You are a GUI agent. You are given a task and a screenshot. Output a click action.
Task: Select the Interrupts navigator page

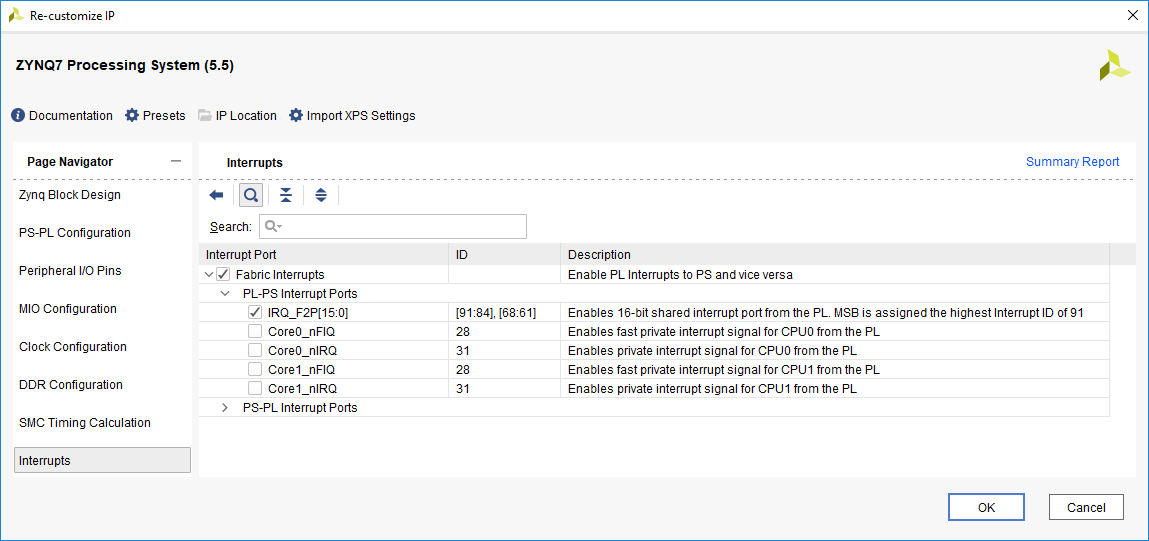point(103,460)
